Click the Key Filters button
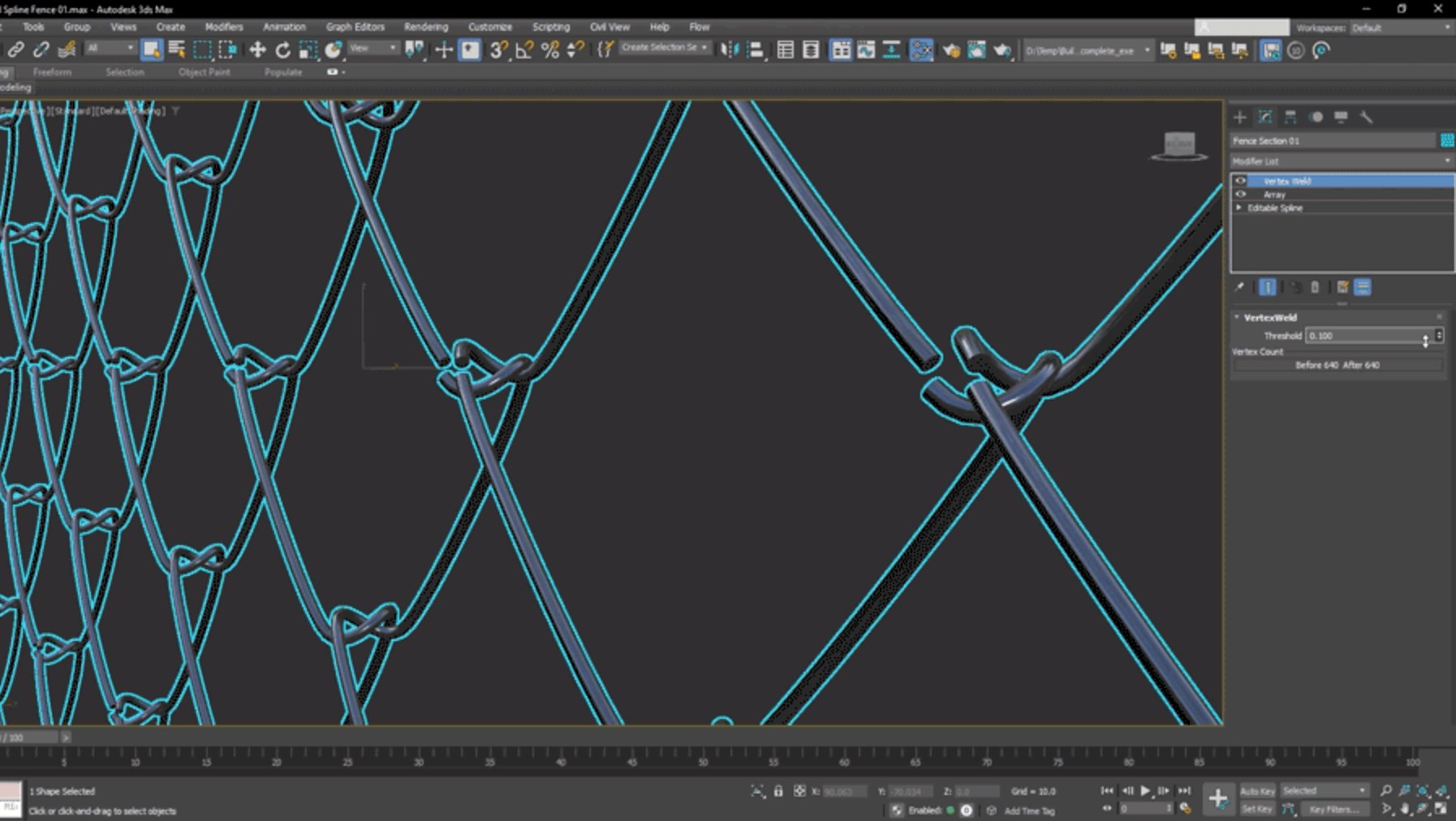The image size is (1456, 821). (x=1333, y=809)
